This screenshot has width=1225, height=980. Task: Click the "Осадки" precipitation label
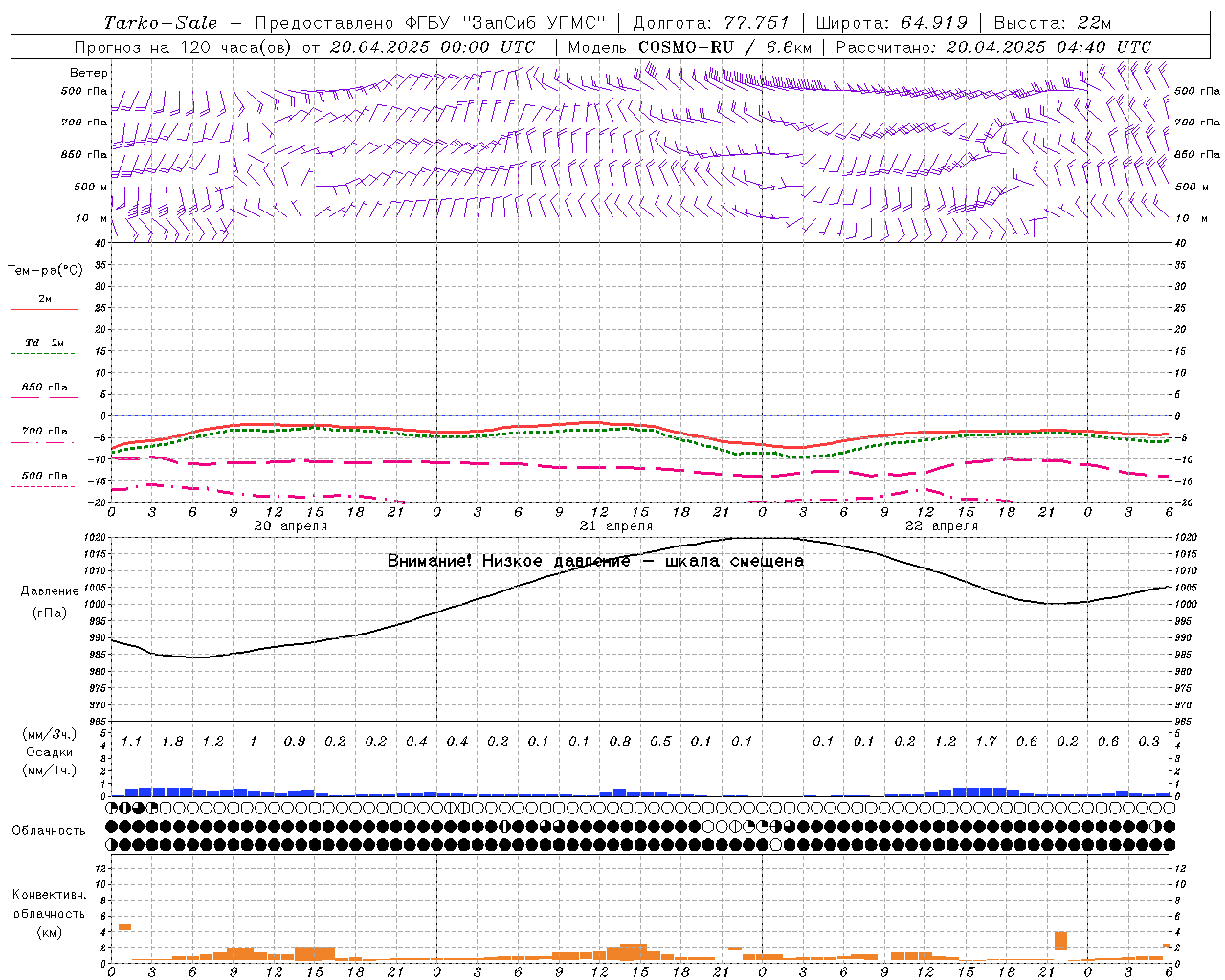tap(49, 753)
